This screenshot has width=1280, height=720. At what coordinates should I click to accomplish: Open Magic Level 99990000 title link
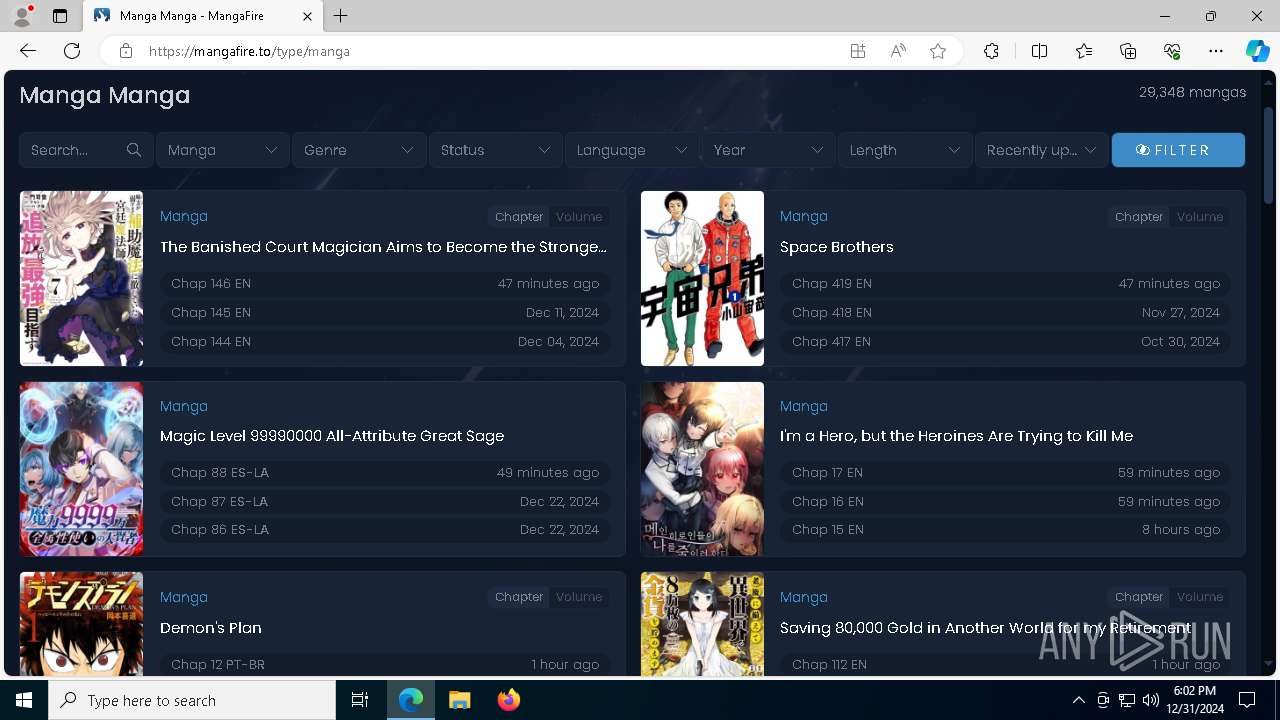(332, 436)
